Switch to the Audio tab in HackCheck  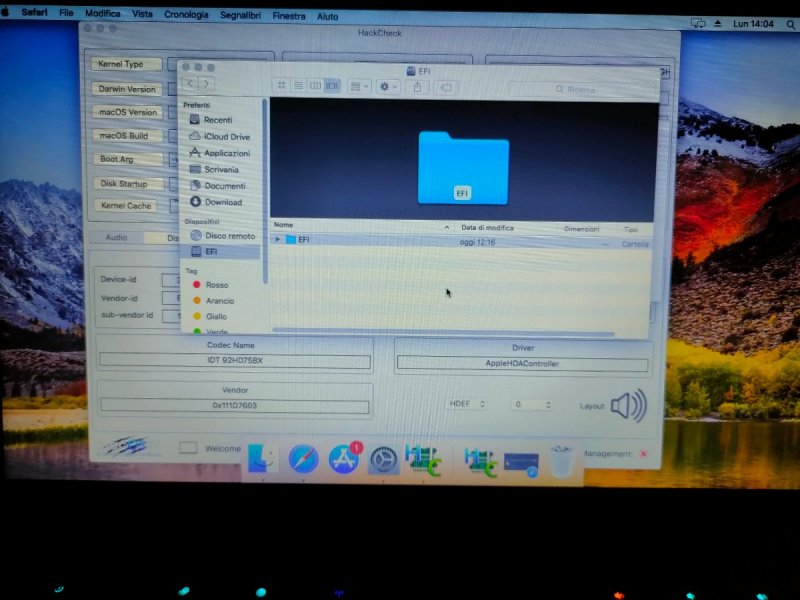pos(116,237)
